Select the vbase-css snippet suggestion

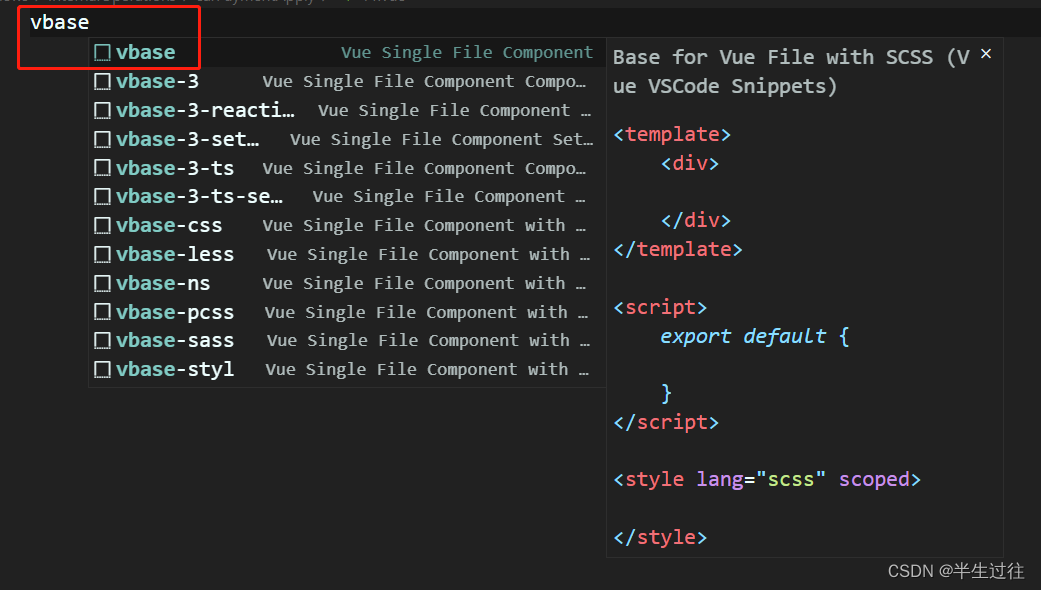347,226
